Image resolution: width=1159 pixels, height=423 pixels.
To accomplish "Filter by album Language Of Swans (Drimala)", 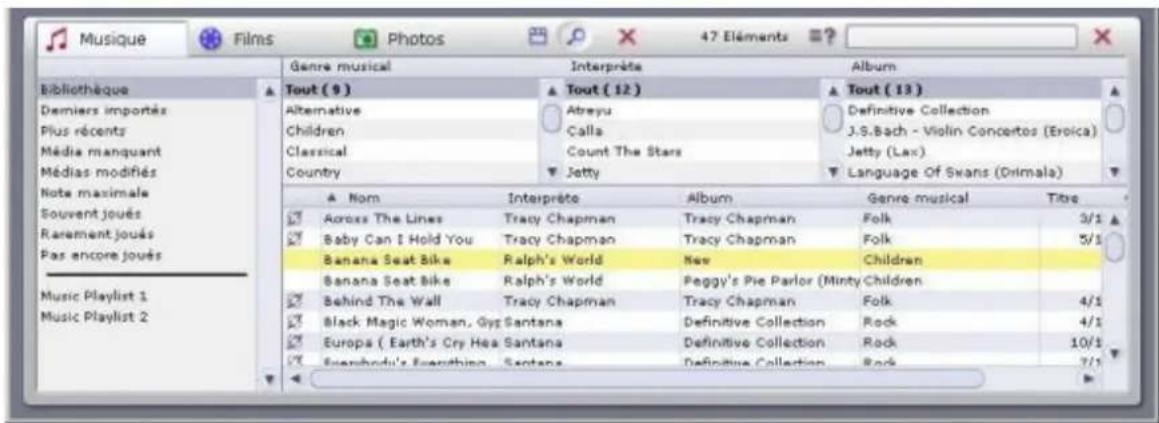I will click(973, 172).
